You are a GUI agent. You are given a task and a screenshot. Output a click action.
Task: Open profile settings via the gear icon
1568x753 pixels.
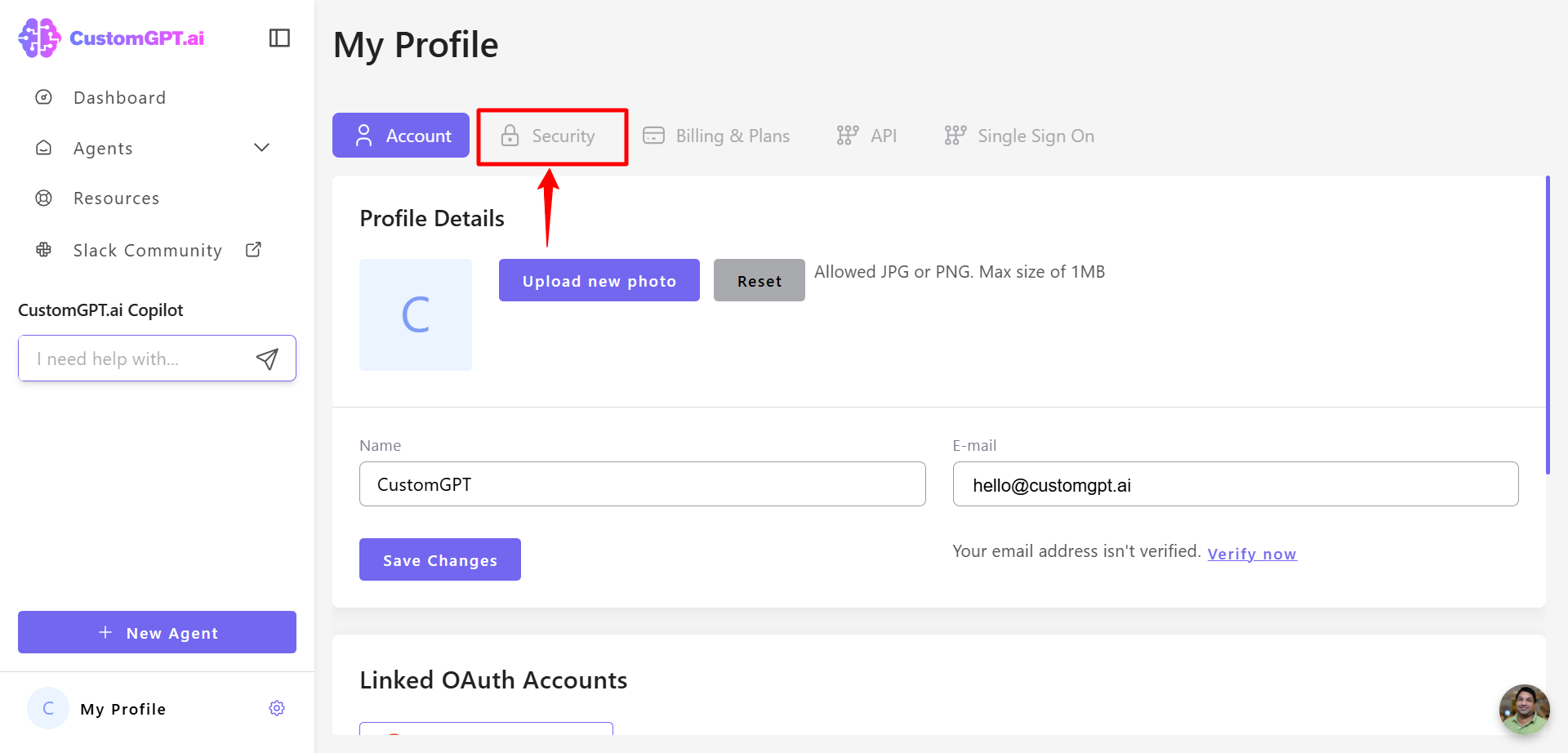click(x=277, y=708)
